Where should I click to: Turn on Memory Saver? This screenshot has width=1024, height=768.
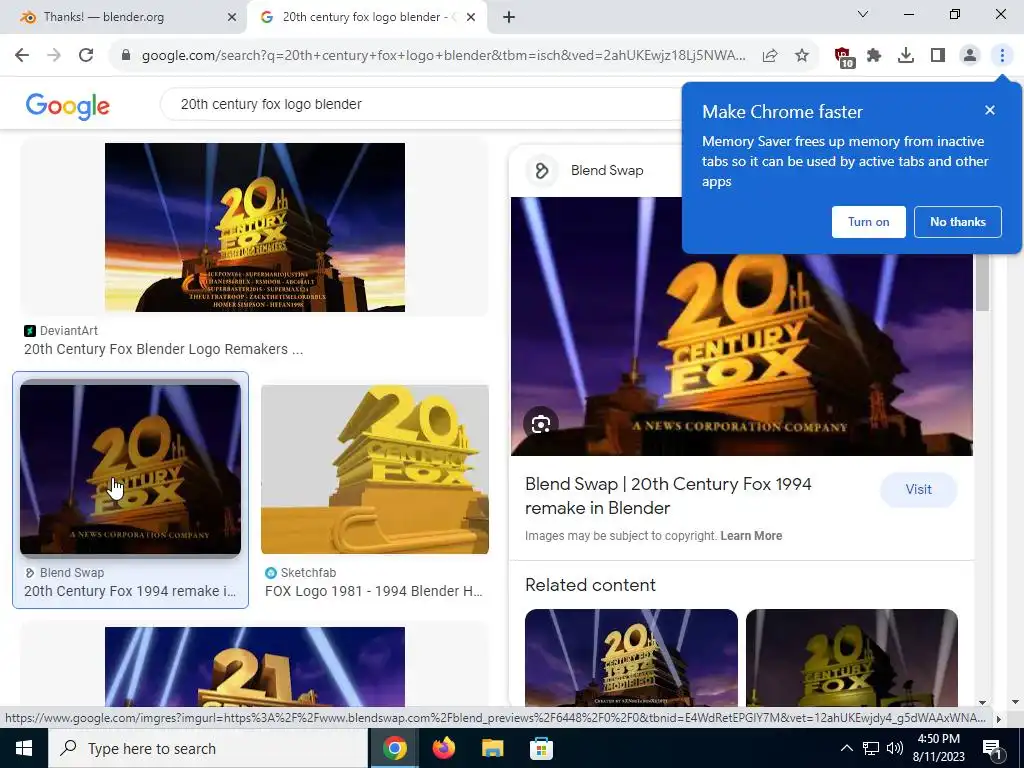click(869, 222)
